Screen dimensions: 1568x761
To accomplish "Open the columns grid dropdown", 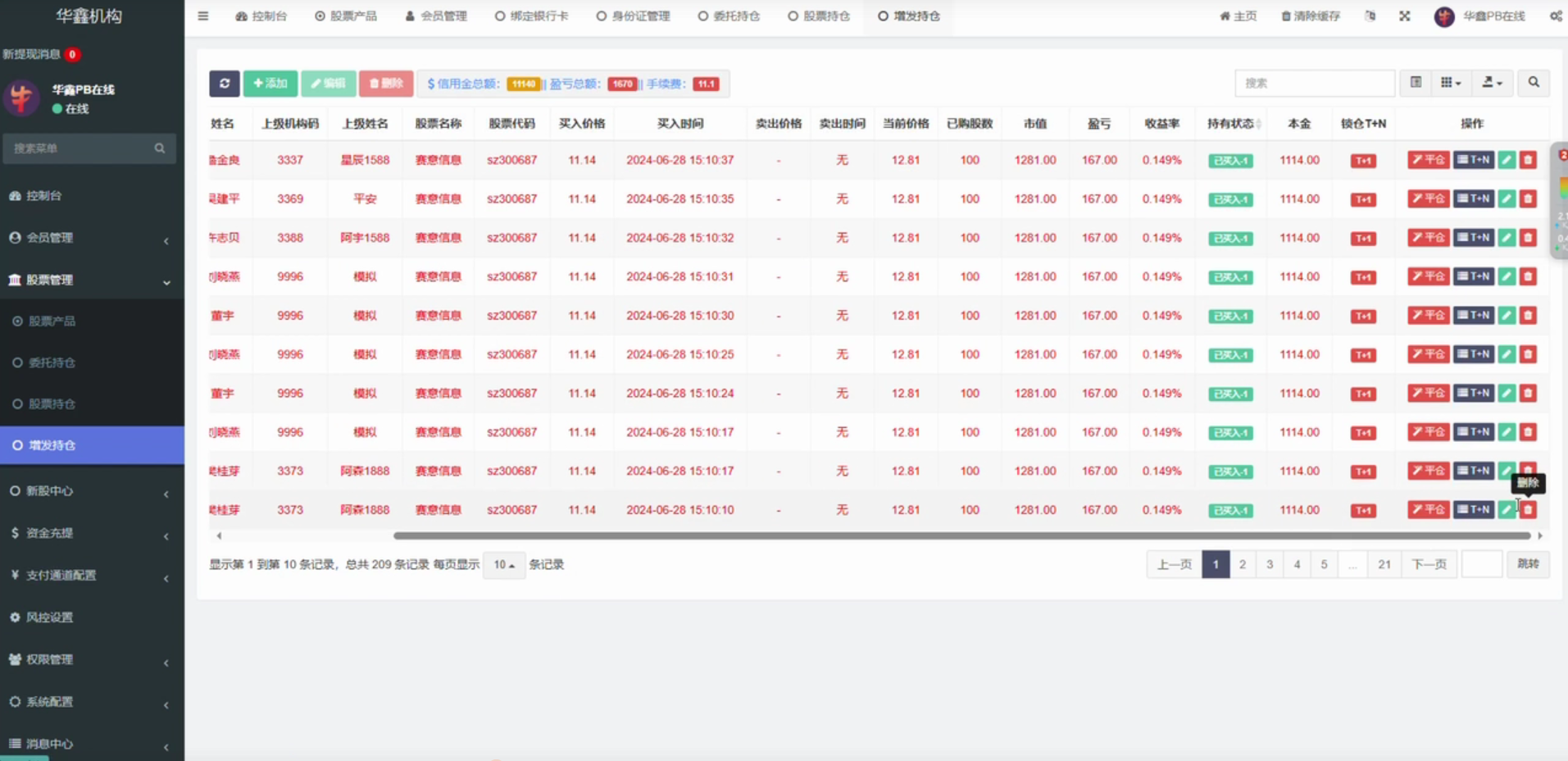I will coord(1450,83).
